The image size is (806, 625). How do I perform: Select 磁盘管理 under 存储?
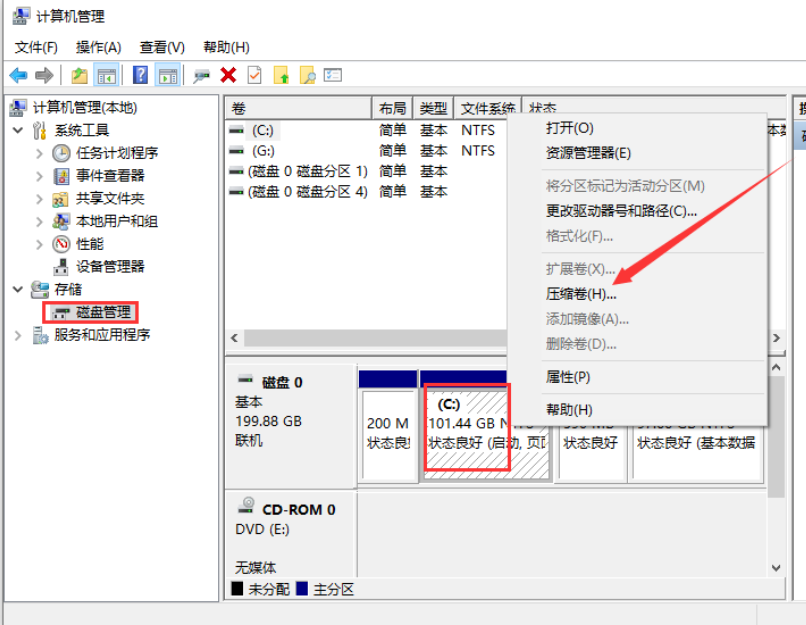coord(103,312)
